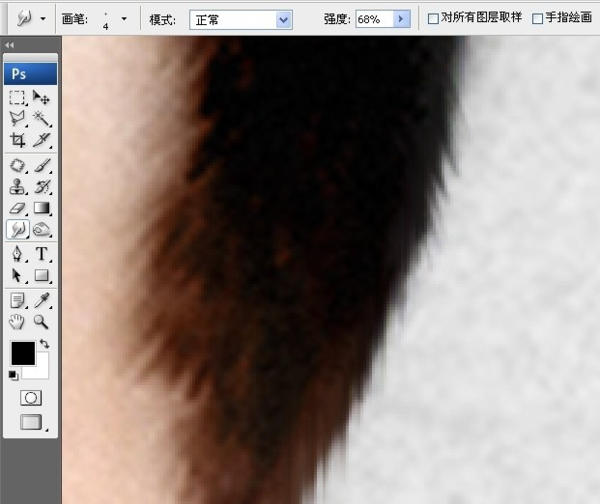Select the Polygonal Lasso tool
The height and width of the screenshot is (504, 600).
[17, 119]
